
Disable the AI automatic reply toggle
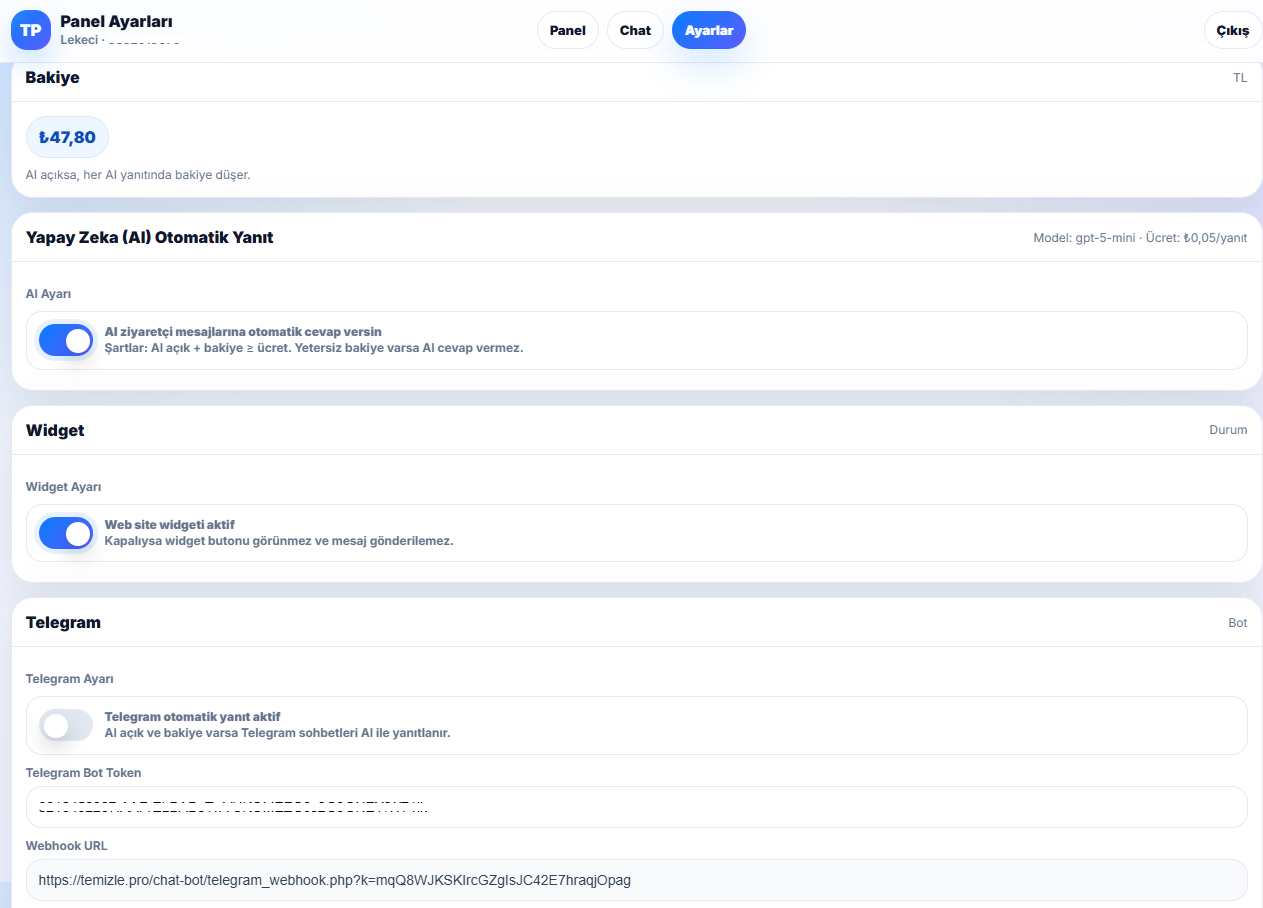click(x=66, y=340)
